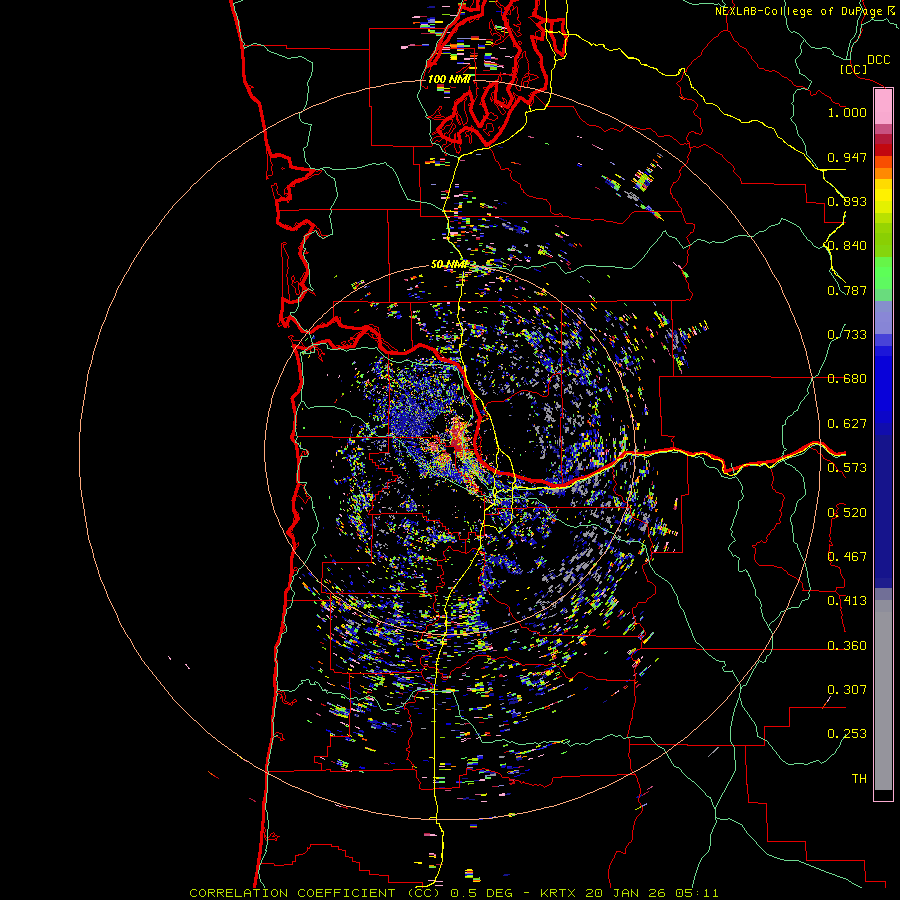
Task: Click the TH threshold label
Action: tap(859, 779)
